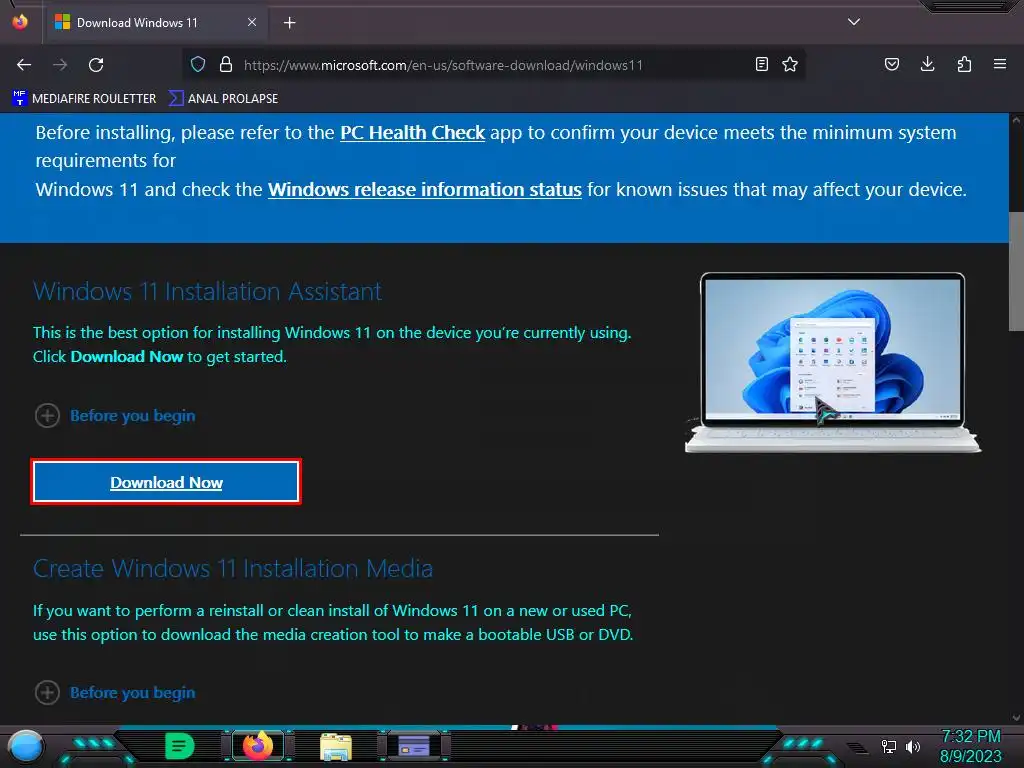Click the Download Now button
The image size is (1024, 768).
pyautogui.click(x=166, y=482)
